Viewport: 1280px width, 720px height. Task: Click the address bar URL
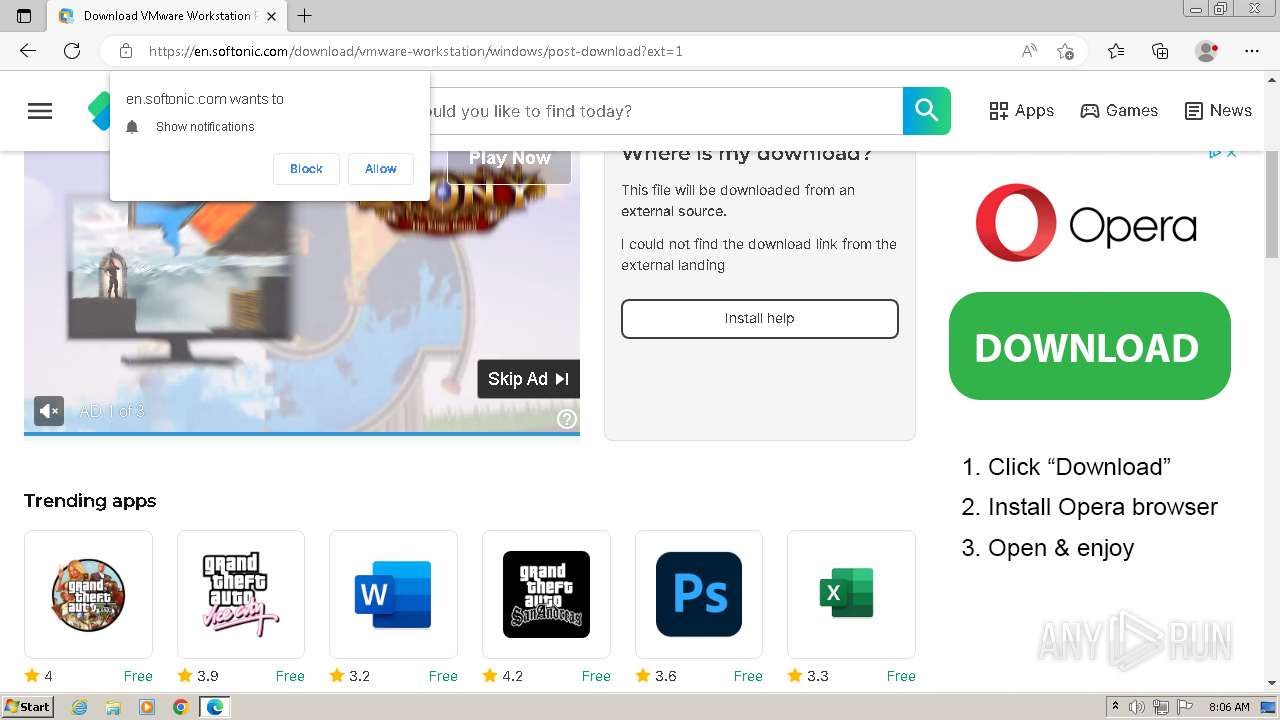[415, 51]
